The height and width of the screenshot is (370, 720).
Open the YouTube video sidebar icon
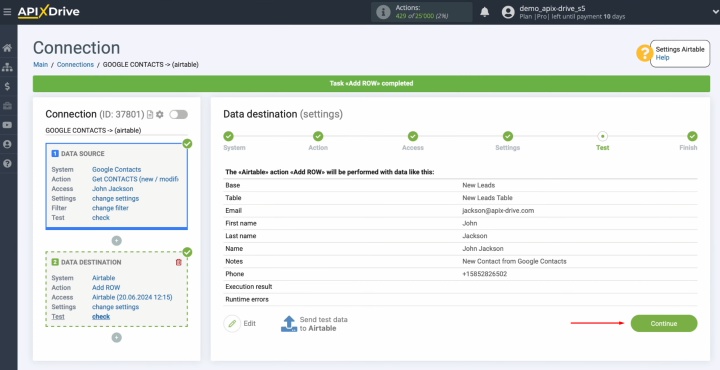click(7, 125)
